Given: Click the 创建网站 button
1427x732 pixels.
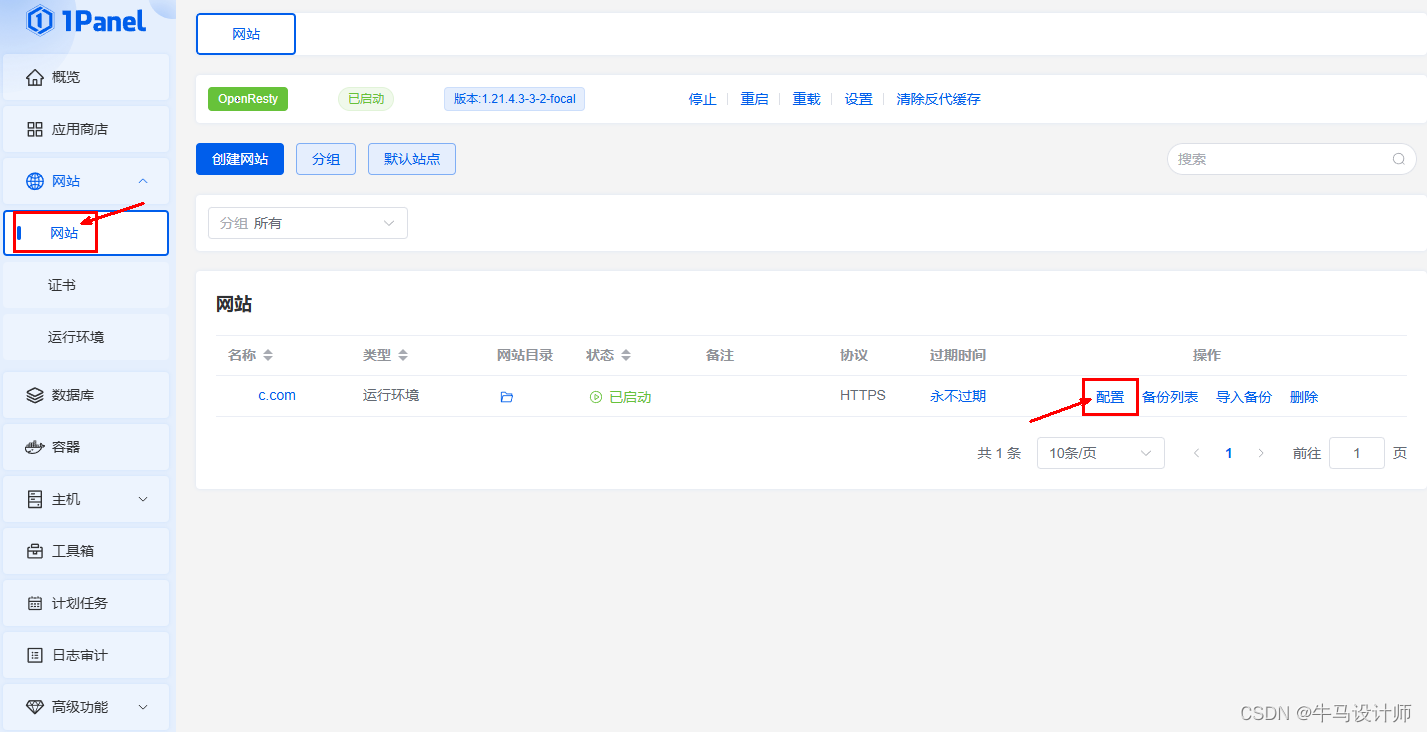Looking at the screenshot, I should (x=239, y=158).
